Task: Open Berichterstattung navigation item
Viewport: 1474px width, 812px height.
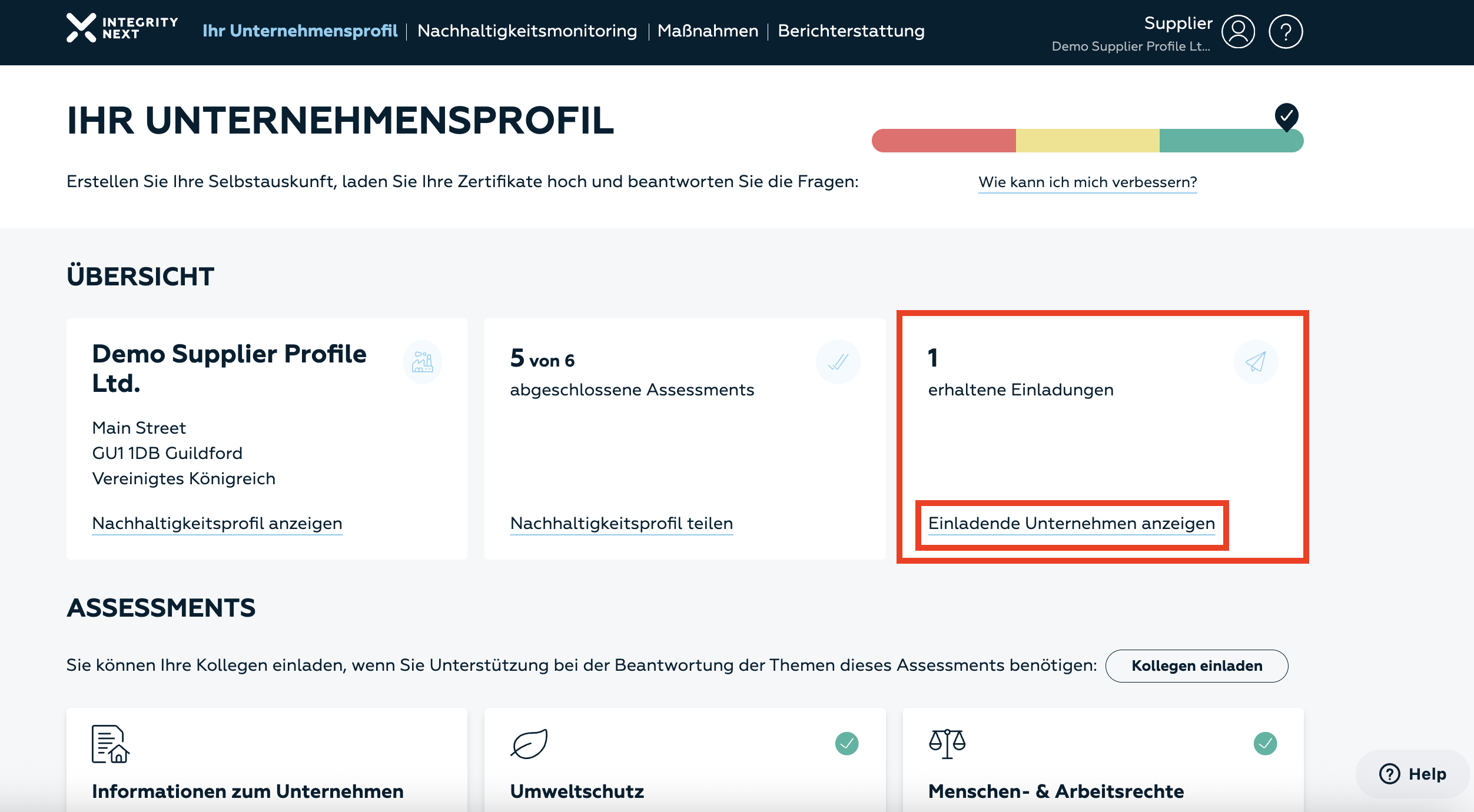Action: tap(851, 31)
